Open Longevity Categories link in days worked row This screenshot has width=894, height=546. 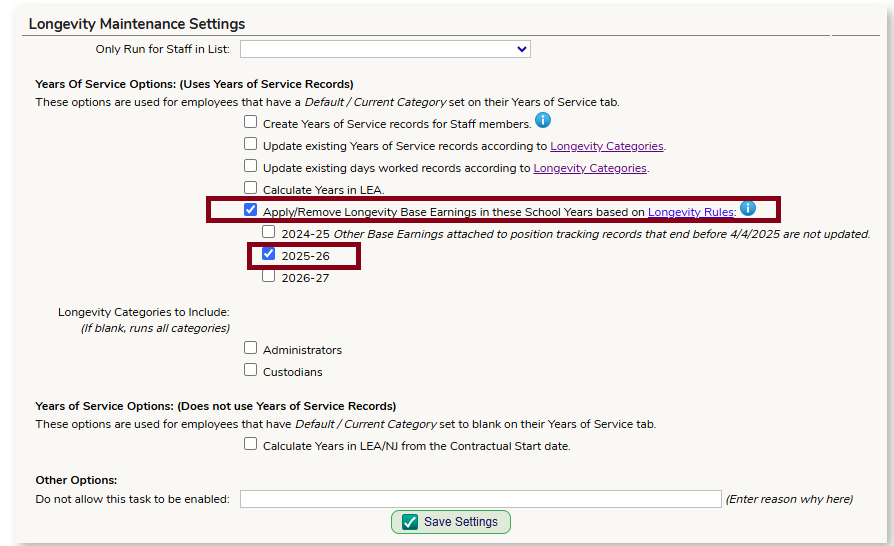(590, 168)
